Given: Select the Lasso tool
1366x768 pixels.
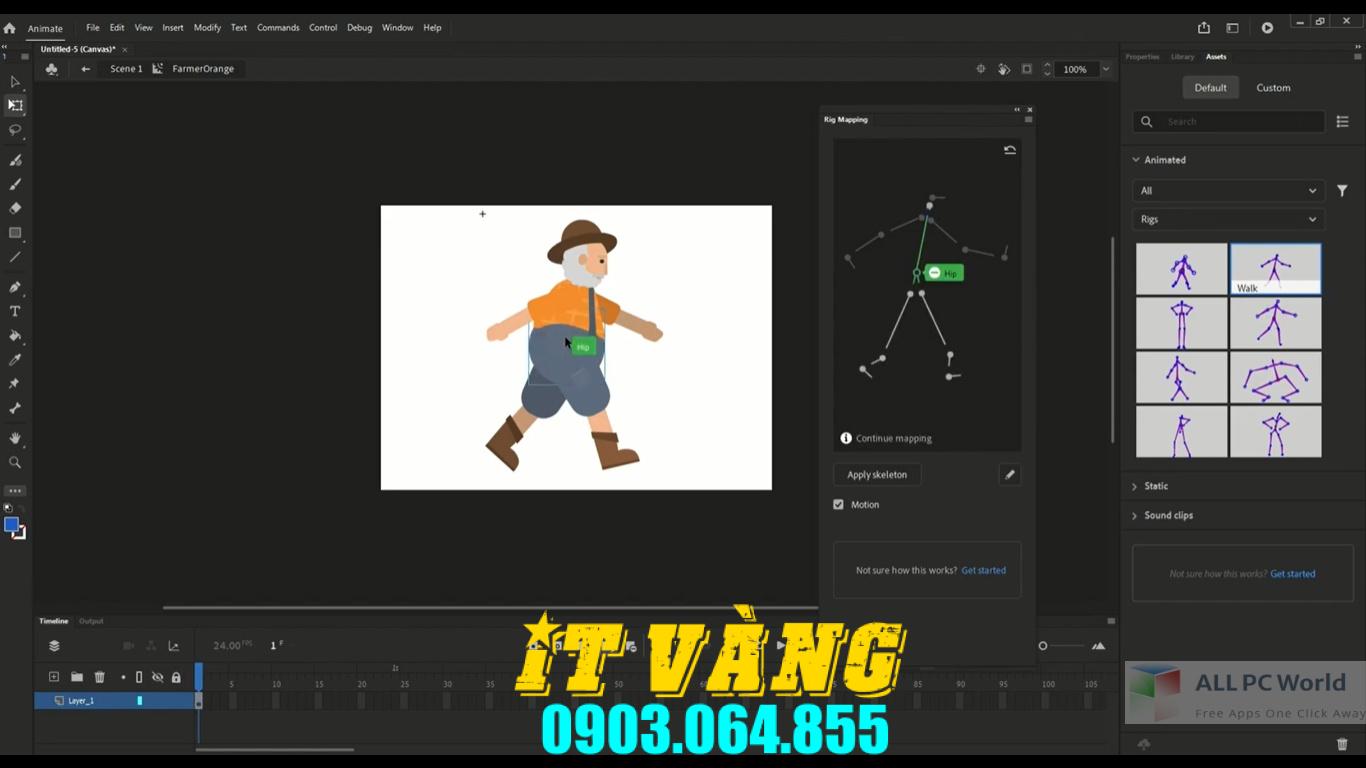Looking at the screenshot, I should pos(14,131).
